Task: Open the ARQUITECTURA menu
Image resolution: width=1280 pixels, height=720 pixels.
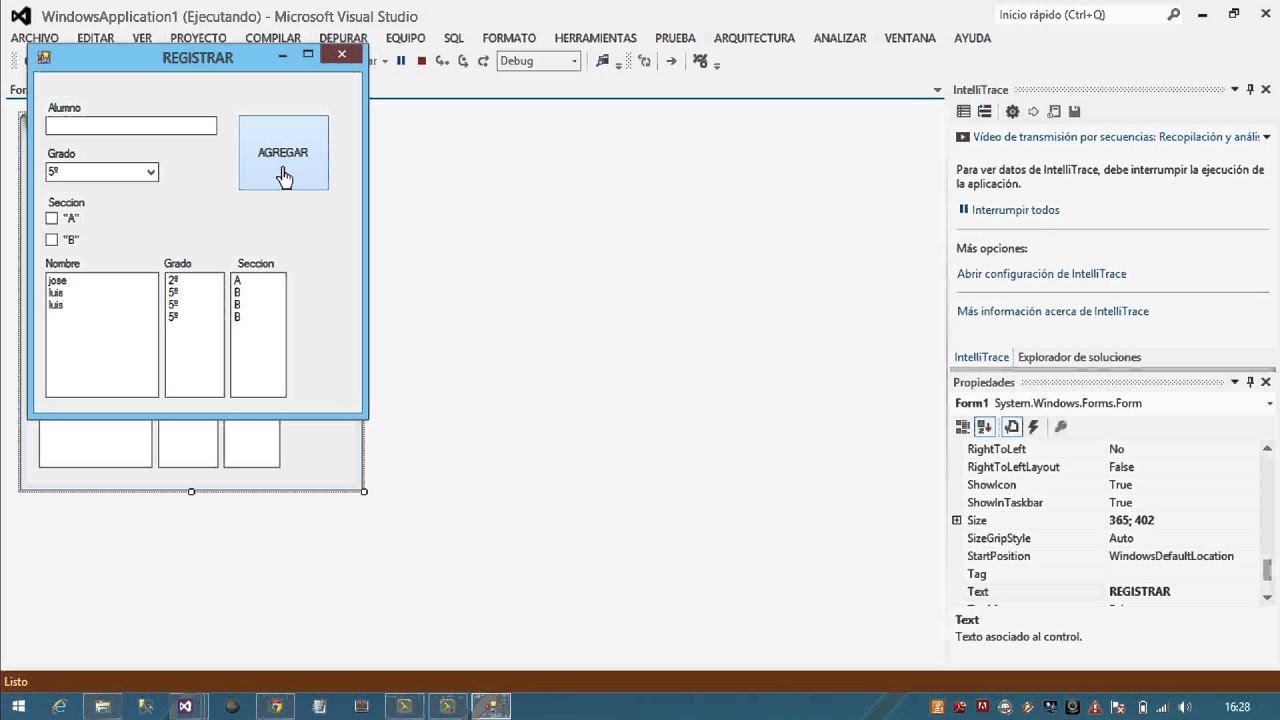Action: pos(754,38)
